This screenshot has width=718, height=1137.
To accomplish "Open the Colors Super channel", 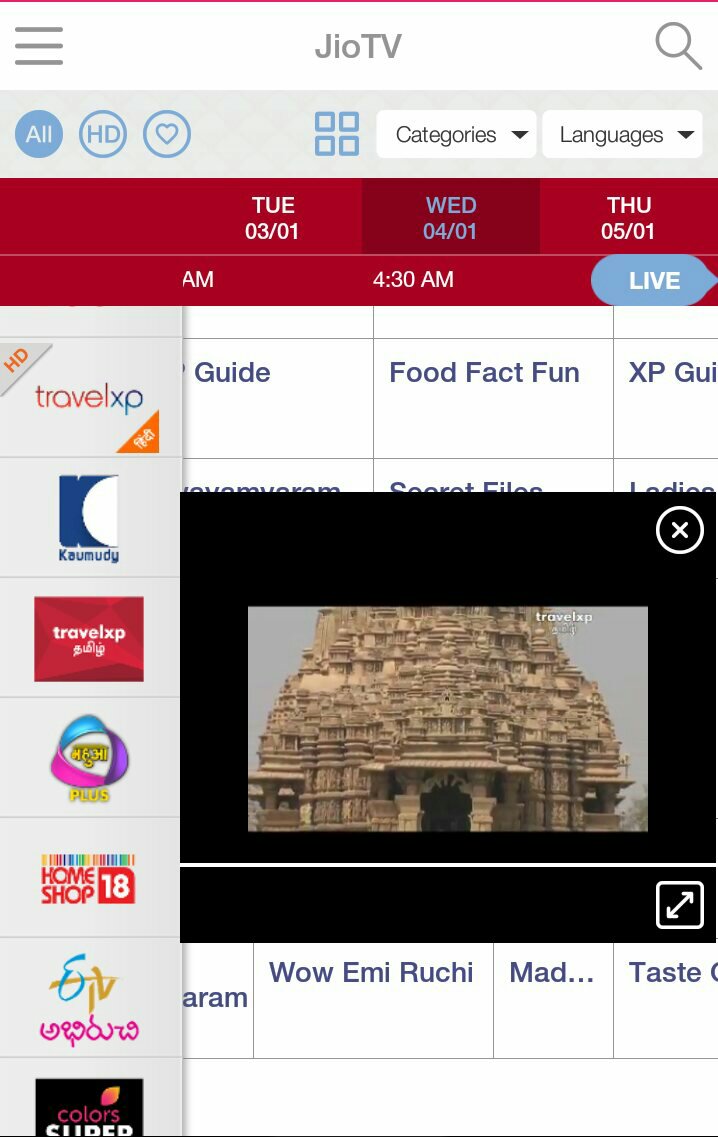I will pos(89,1098).
